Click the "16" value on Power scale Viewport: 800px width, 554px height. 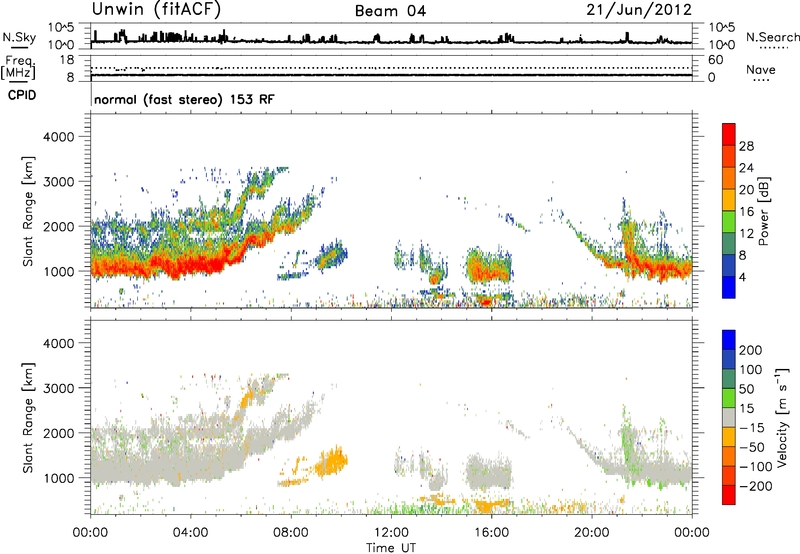[746, 212]
